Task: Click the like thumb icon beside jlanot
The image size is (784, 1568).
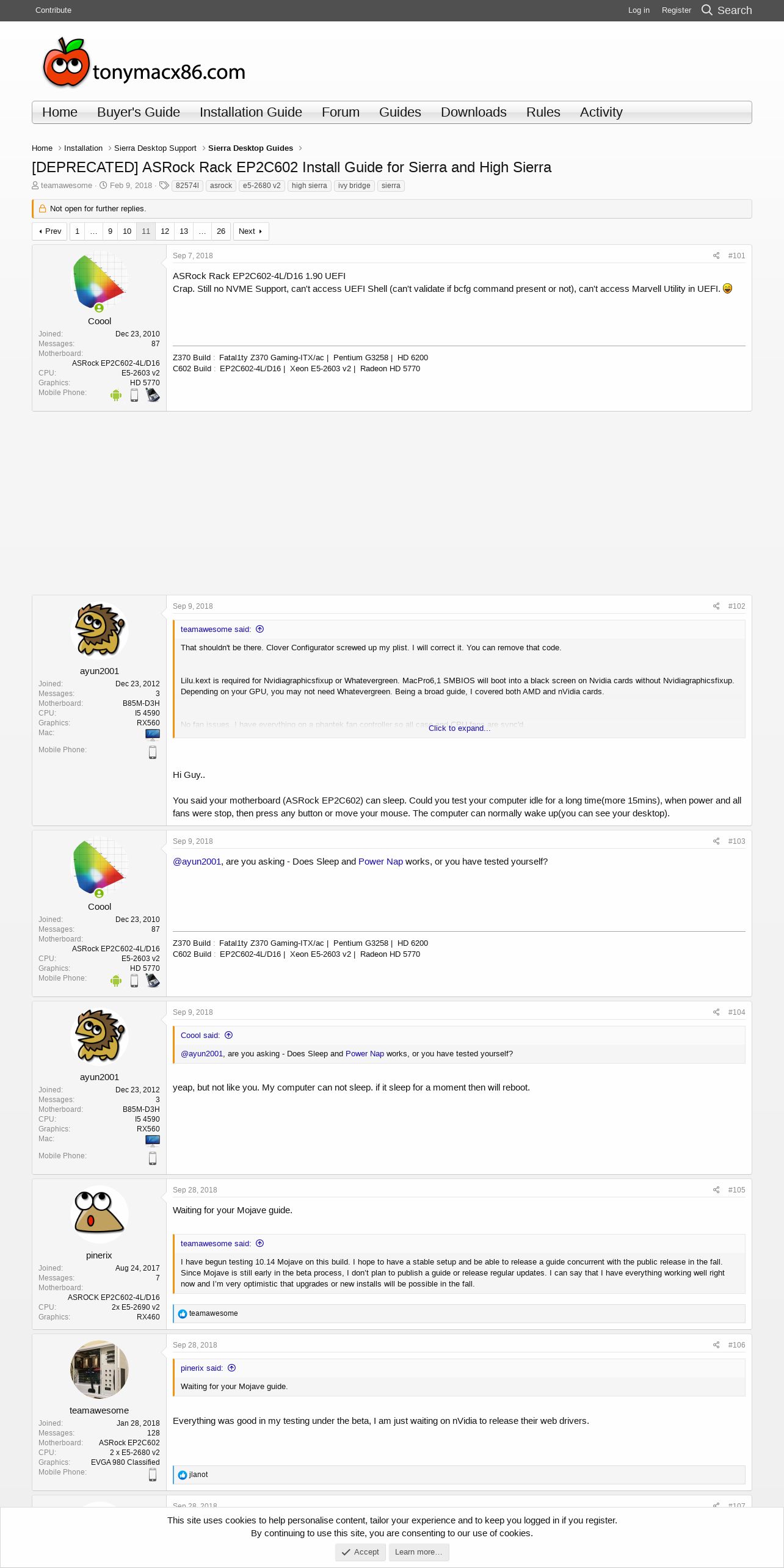Action: point(183,1475)
